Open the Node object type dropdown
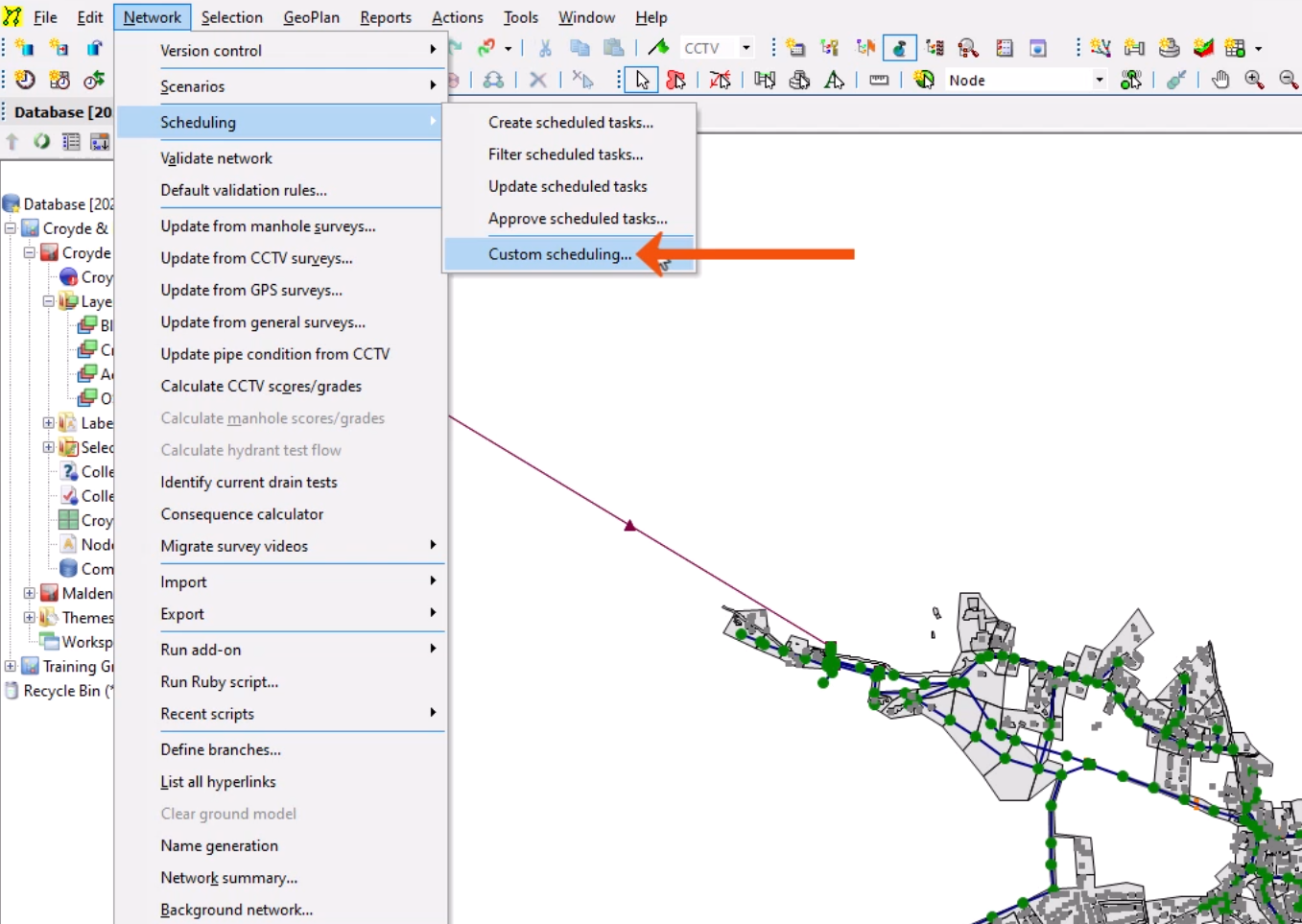The image size is (1302, 924). pos(1099,81)
